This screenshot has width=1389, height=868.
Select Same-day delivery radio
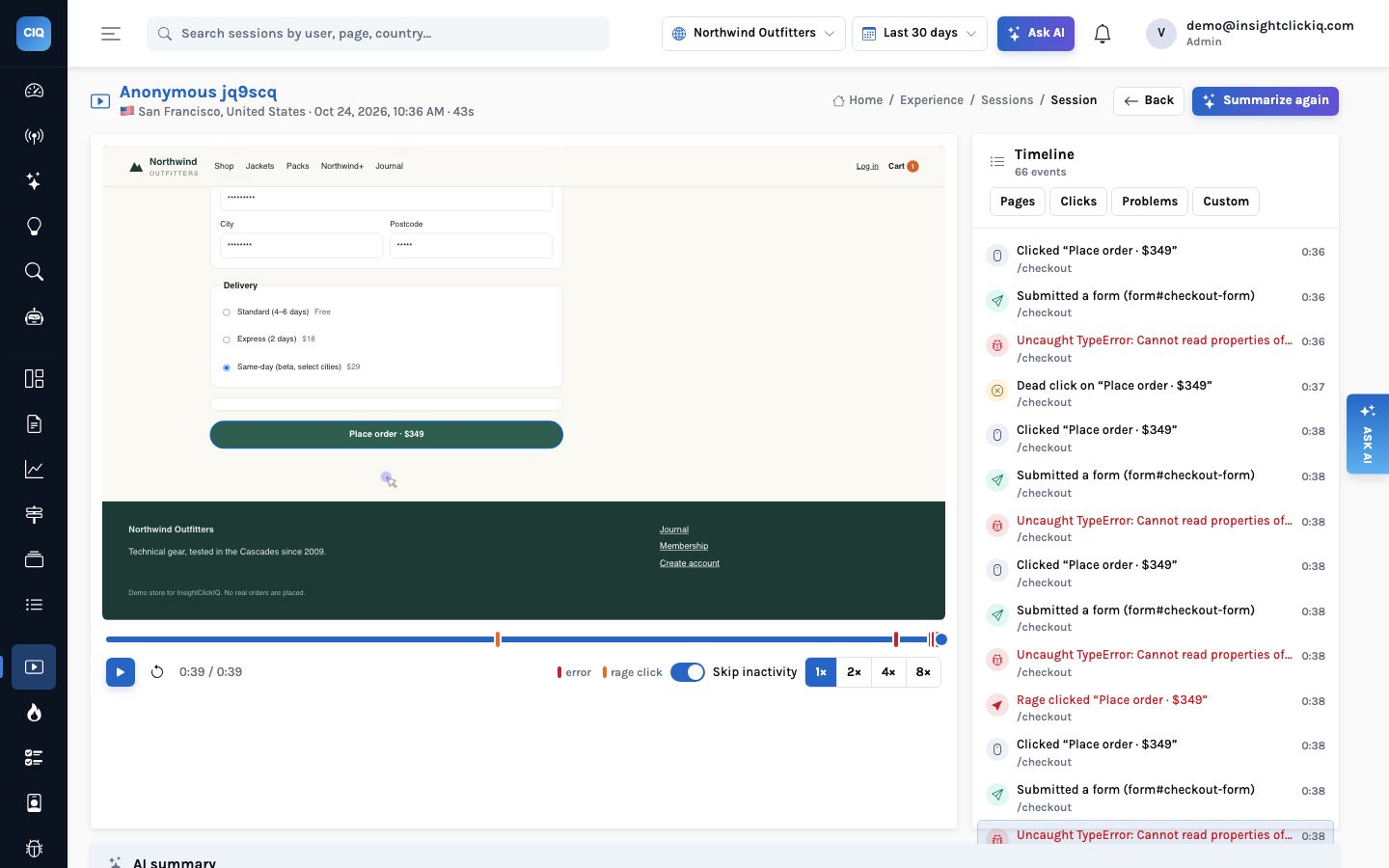[227, 367]
